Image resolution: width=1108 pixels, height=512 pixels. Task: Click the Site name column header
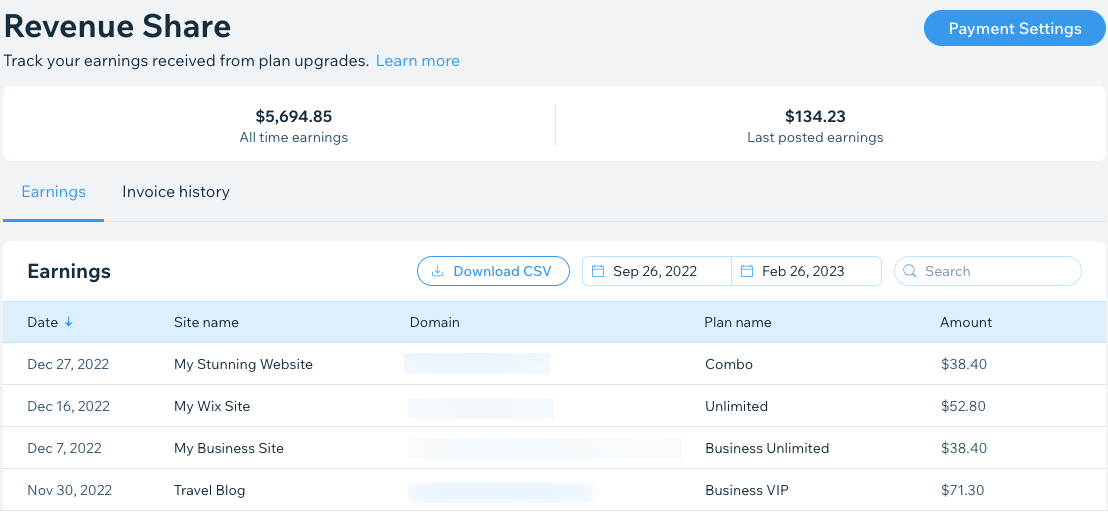[x=206, y=322]
